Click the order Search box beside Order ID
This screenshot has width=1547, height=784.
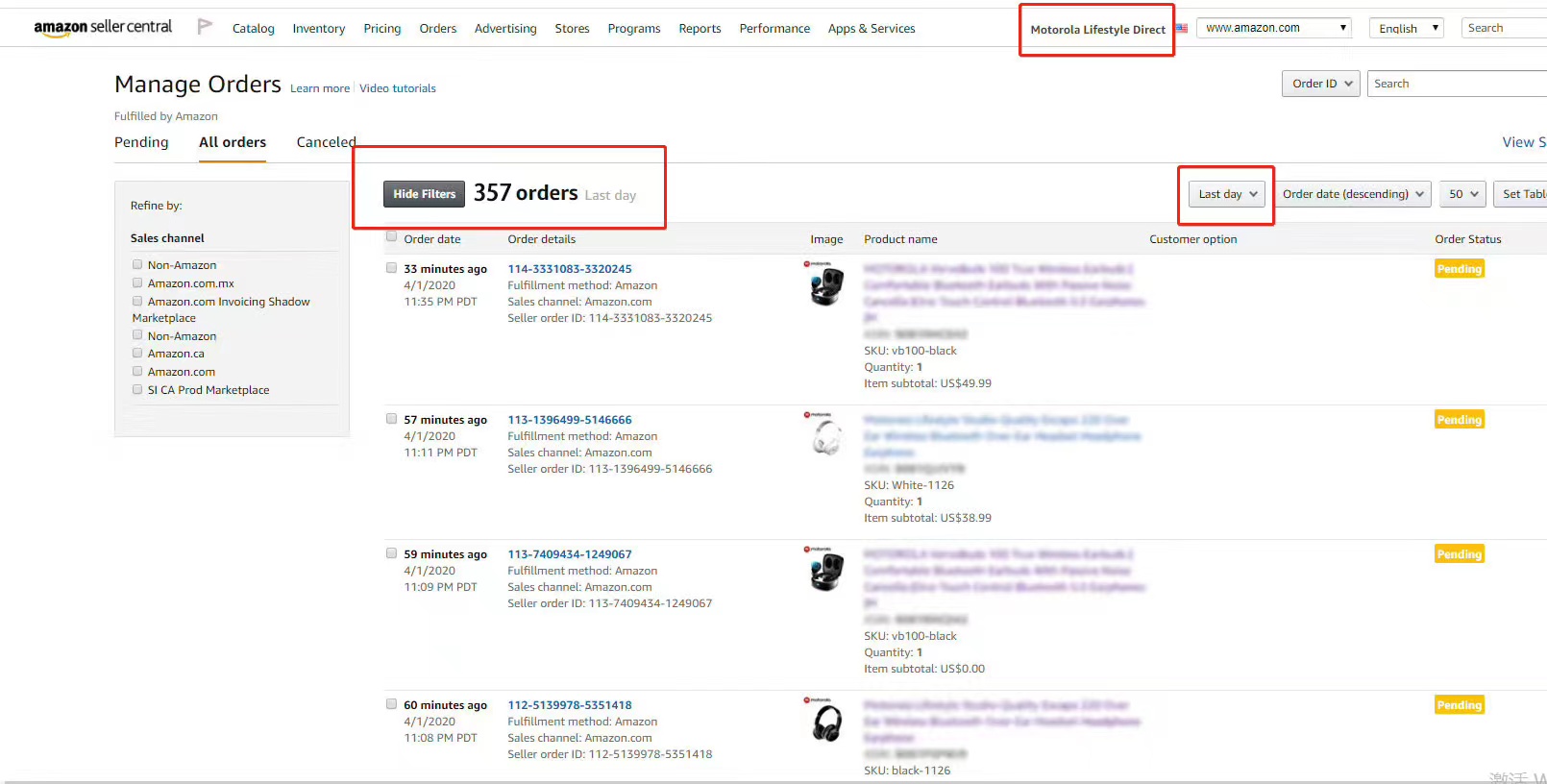point(1458,84)
